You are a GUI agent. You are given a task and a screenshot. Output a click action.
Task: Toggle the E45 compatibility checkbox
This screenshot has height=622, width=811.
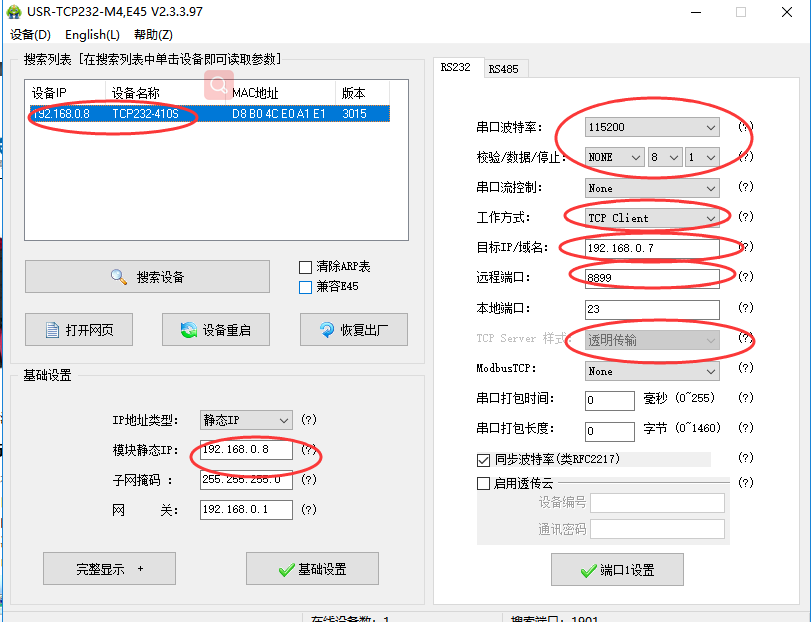[x=306, y=287]
